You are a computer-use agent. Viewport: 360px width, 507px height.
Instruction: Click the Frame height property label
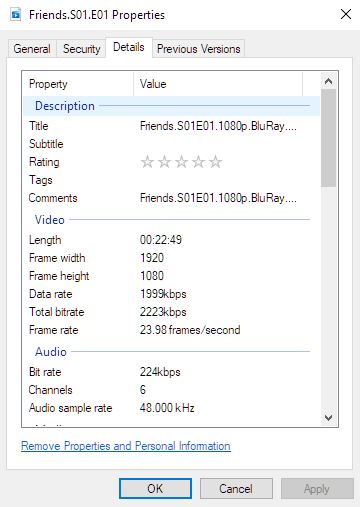click(x=59, y=276)
